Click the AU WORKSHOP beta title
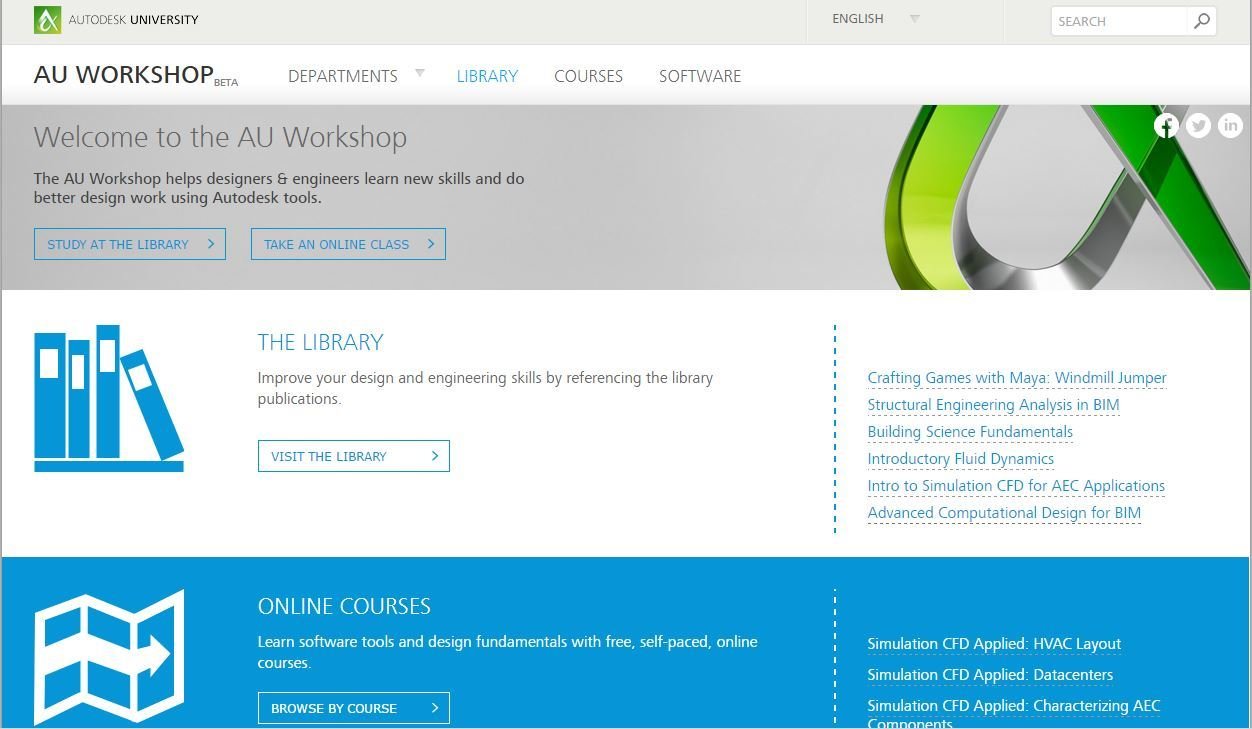This screenshot has height=729, width=1252. coord(136,76)
